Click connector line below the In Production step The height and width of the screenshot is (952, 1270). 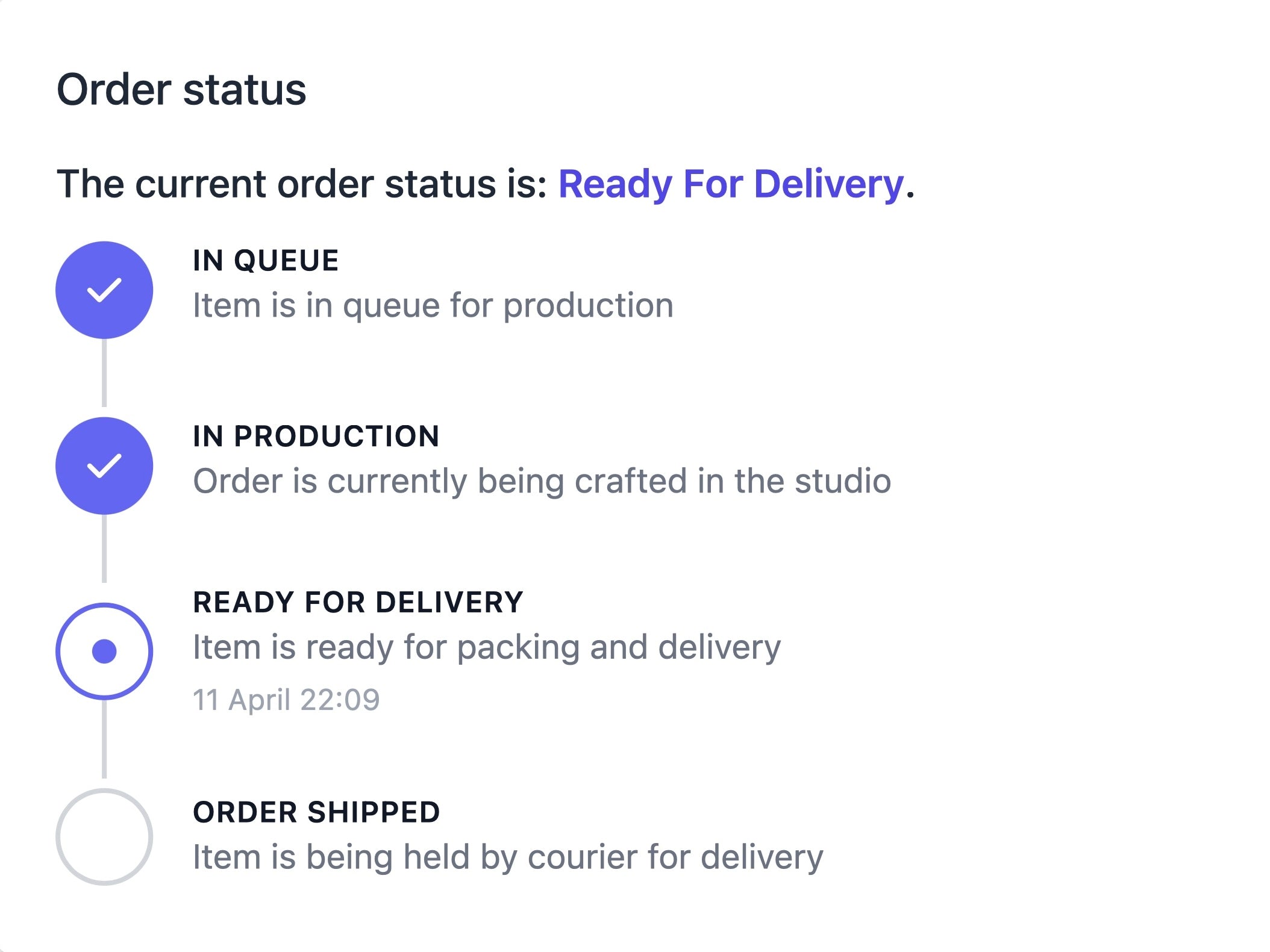(104, 549)
